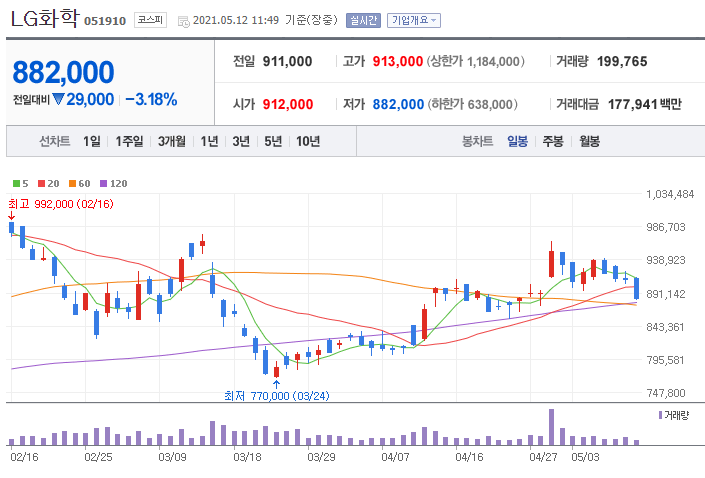Click the previous close value 911,000

click(287, 61)
